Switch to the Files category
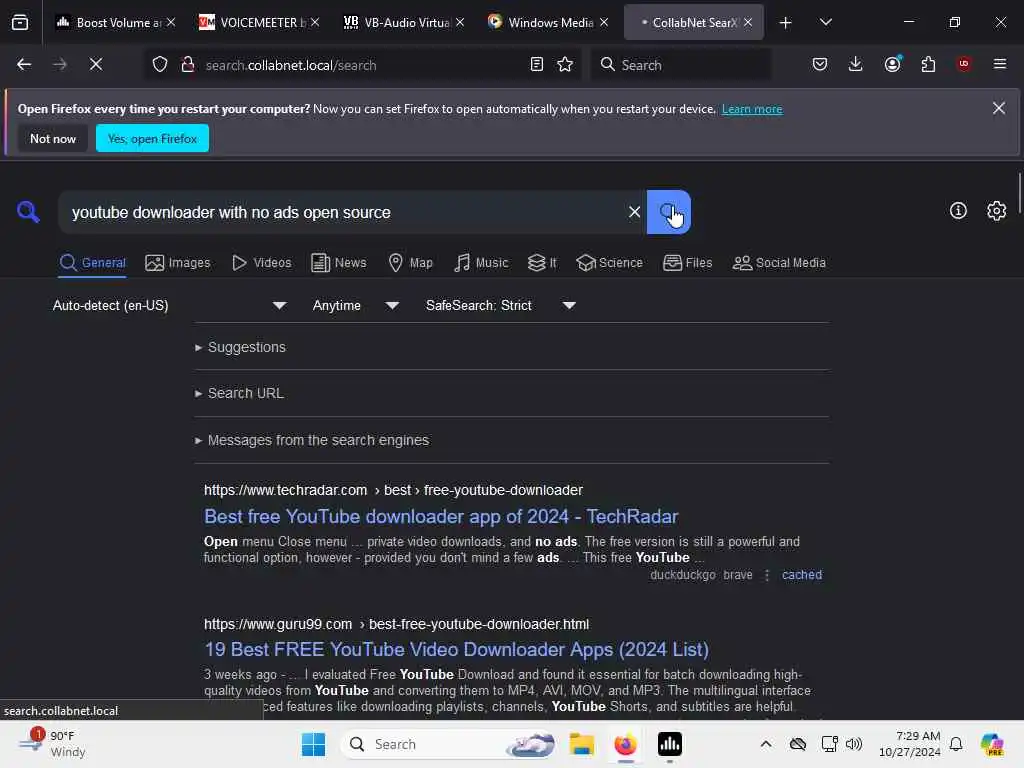The image size is (1024, 768). pyautogui.click(x=687, y=263)
